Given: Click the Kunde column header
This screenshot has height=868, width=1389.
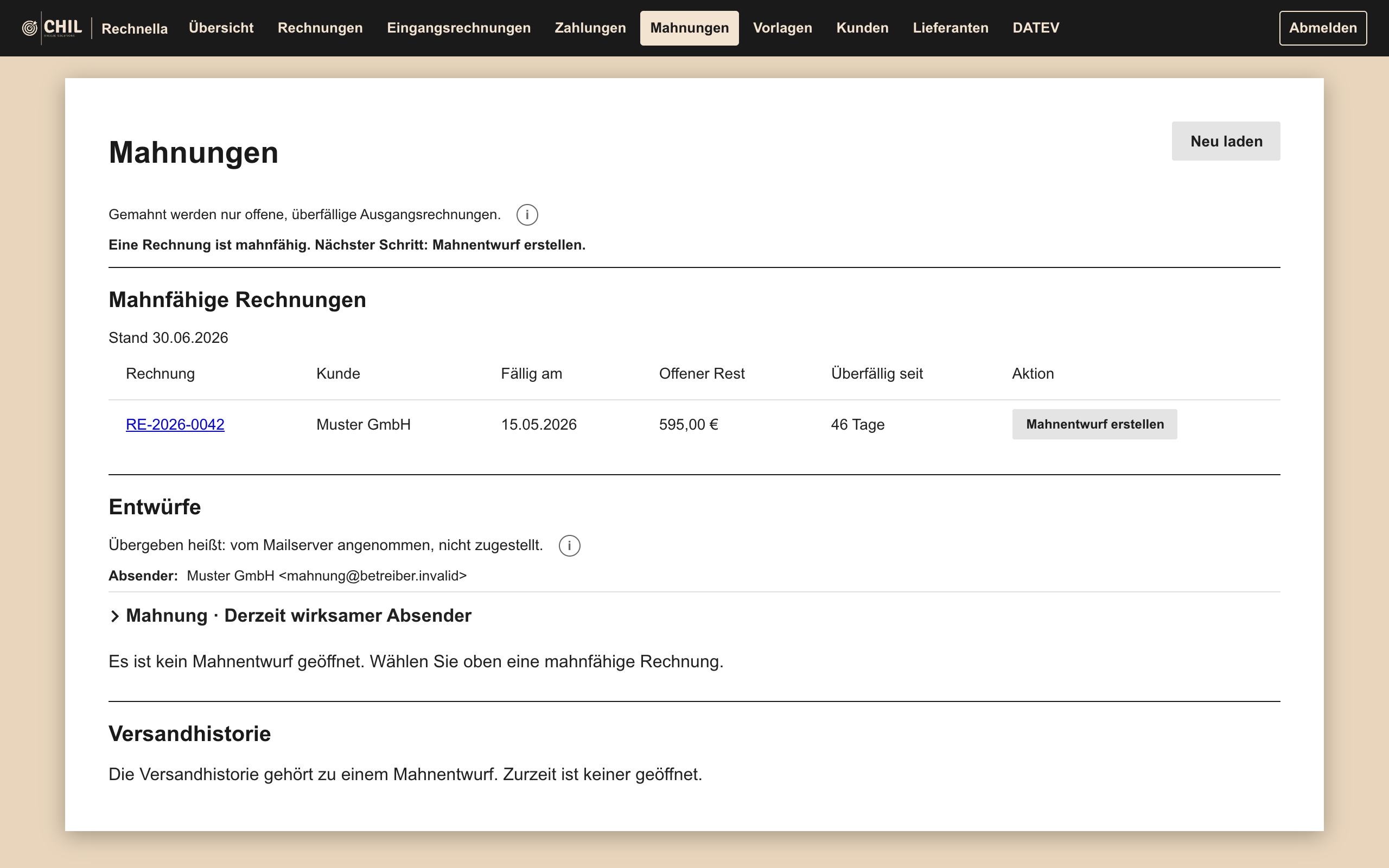Looking at the screenshot, I should tap(338, 374).
